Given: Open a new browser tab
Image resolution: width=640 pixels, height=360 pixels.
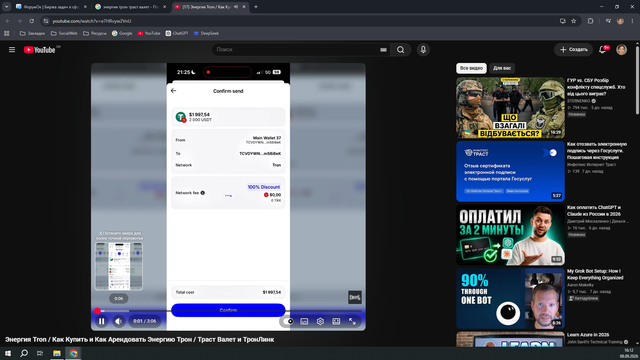Looking at the screenshot, I should coord(256,7).
